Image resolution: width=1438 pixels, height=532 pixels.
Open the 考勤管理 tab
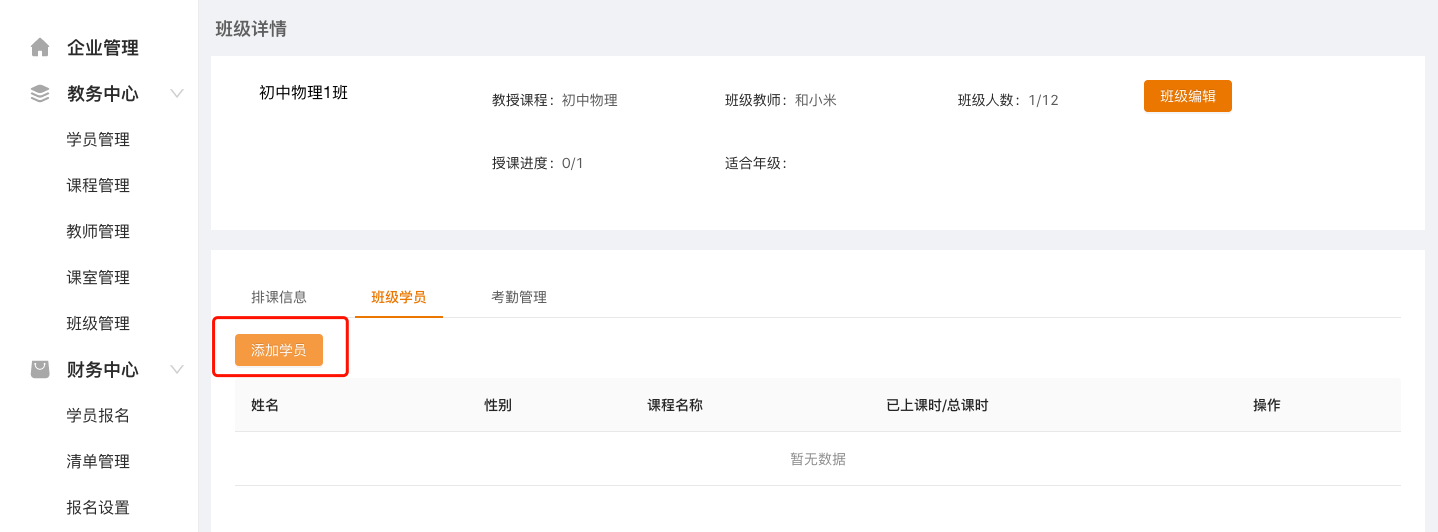[519, 297]
